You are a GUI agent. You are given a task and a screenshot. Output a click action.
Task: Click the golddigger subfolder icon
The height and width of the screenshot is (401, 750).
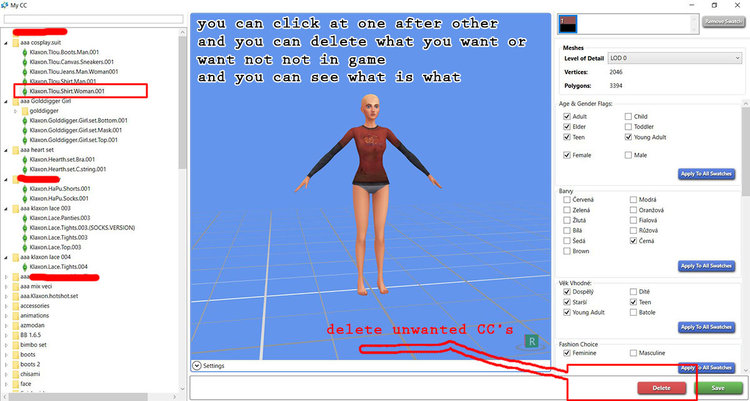(x=24, y=111)
